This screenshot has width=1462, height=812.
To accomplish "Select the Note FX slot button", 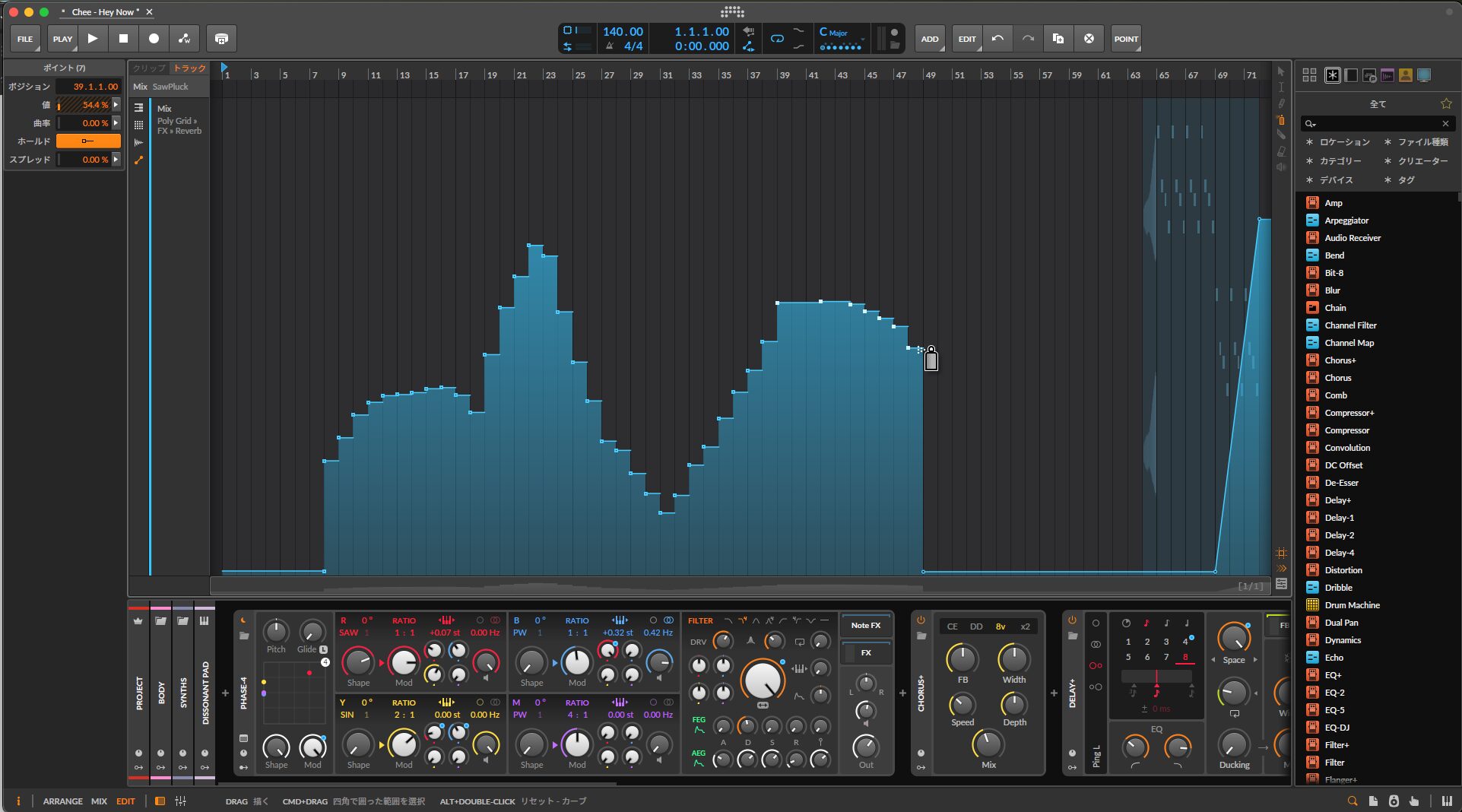I will pos(865,625).
